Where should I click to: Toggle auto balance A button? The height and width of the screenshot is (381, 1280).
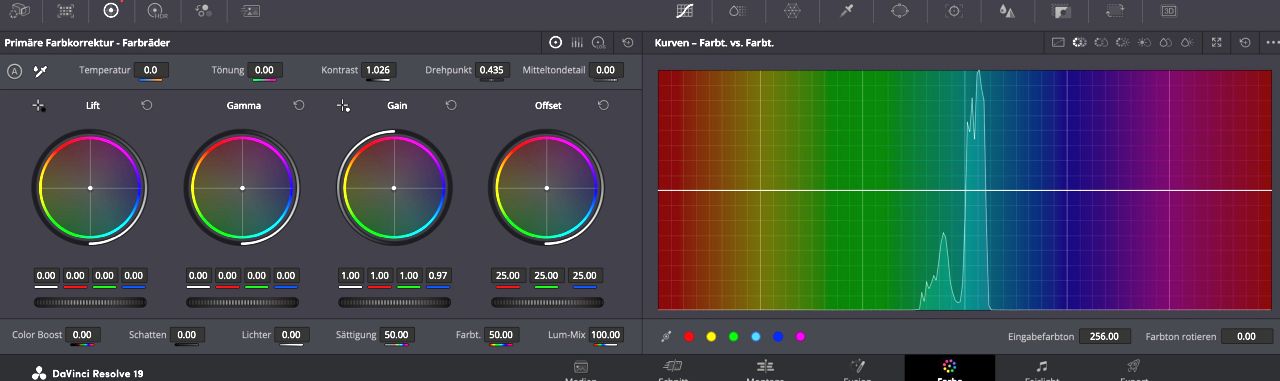[x=14, y=71]
